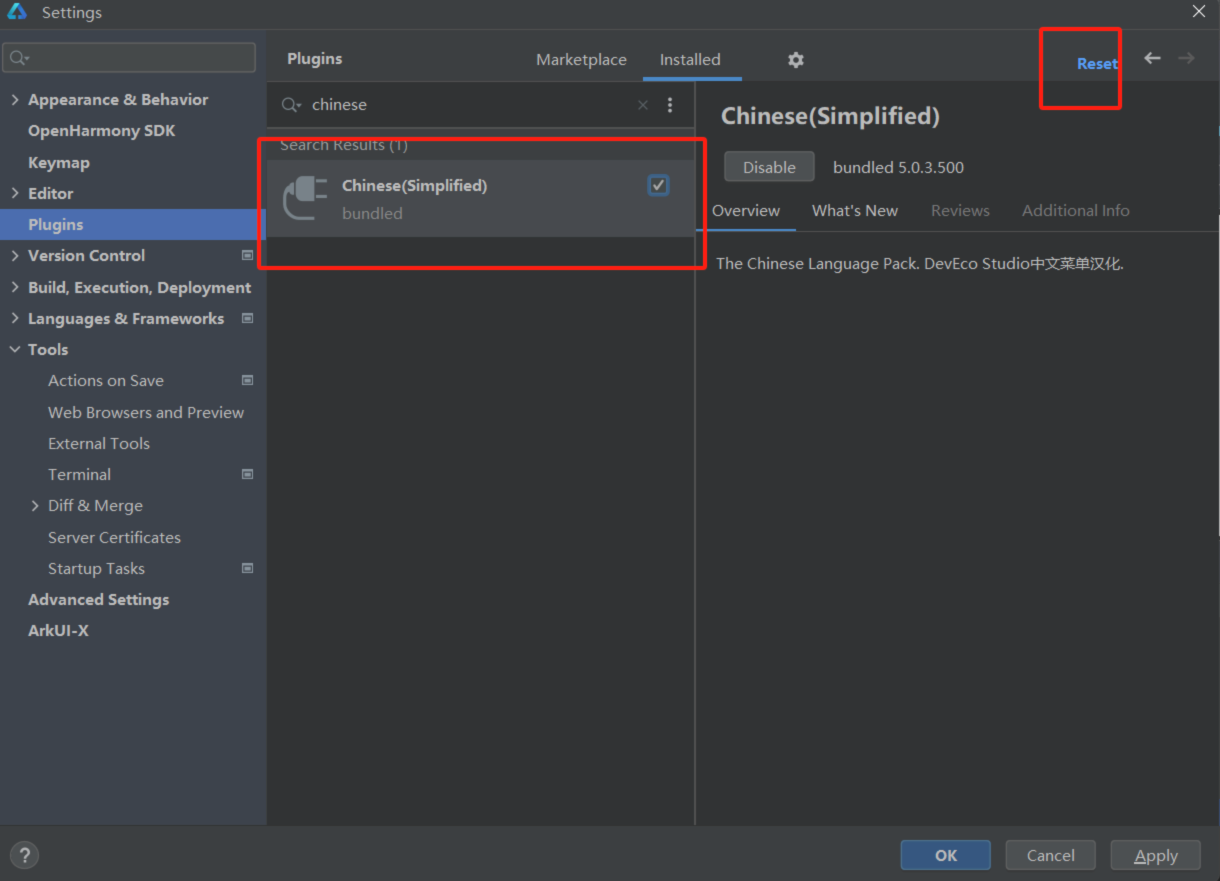Click 'bundled 5.0.3.500' version text
The image size is (1220, 881).
898,168
